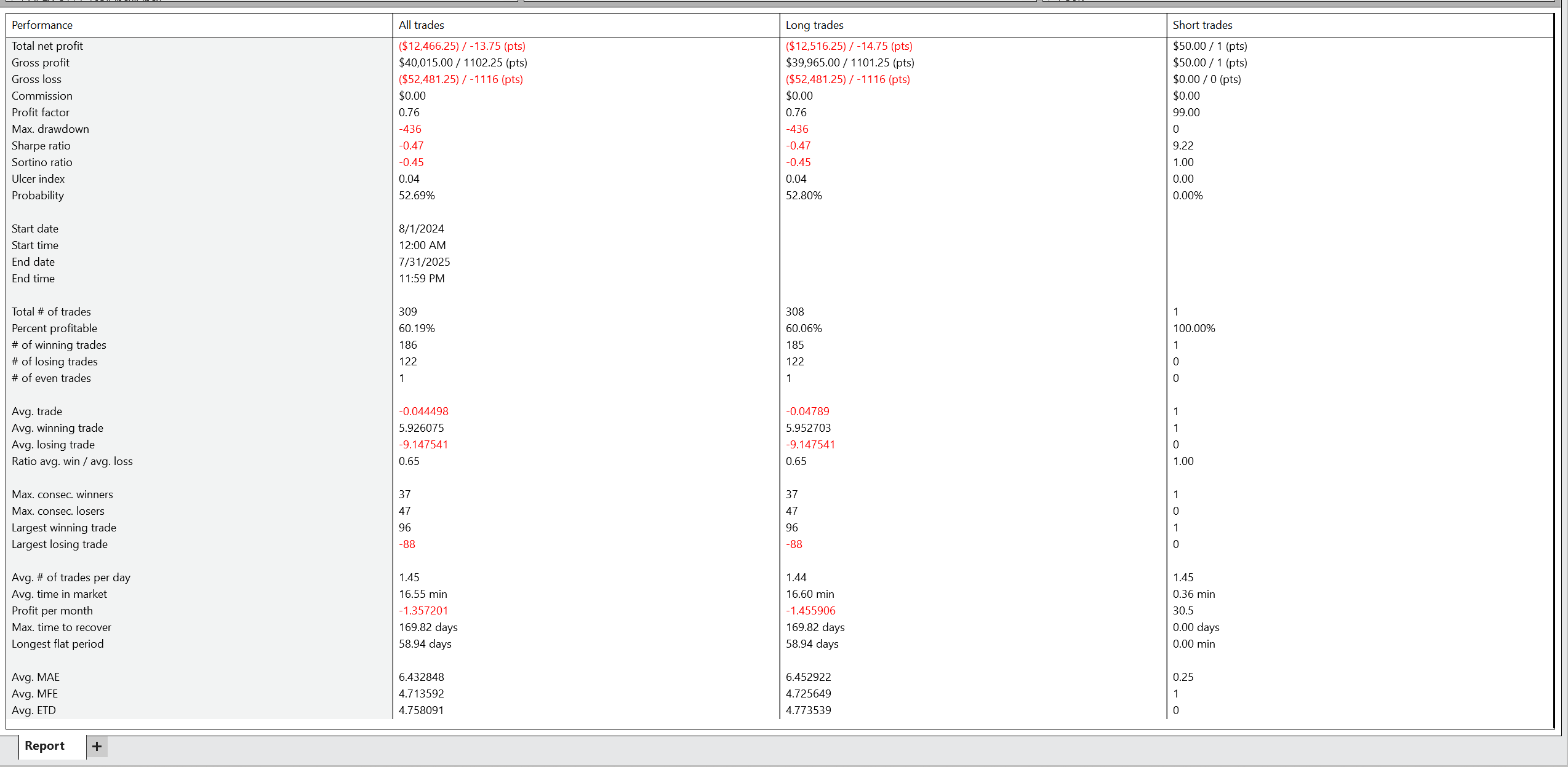
Task: Select the Gross loss row label
Action: point(36,79)
